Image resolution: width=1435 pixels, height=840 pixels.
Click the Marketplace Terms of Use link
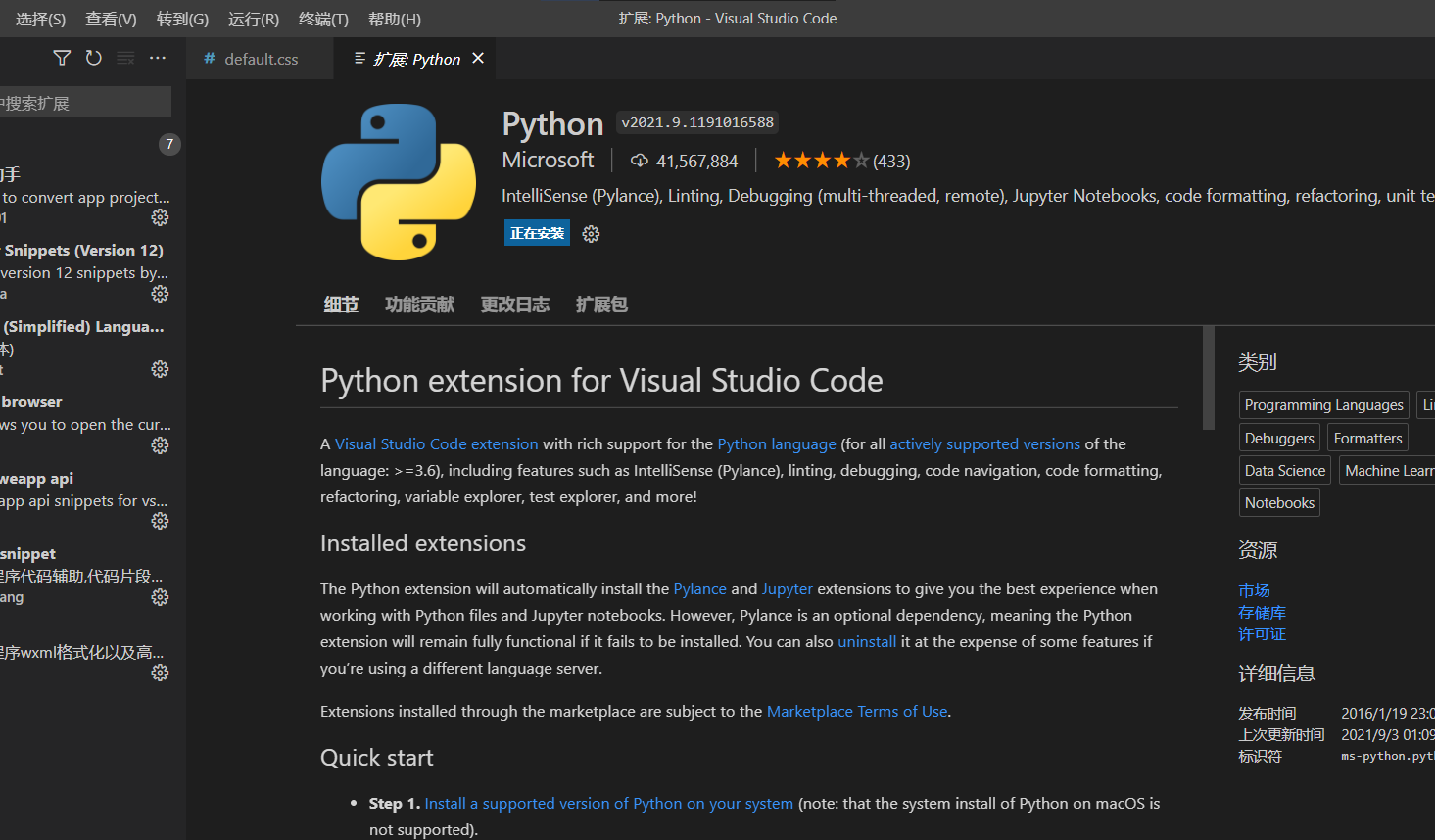(x=856, y=712)
